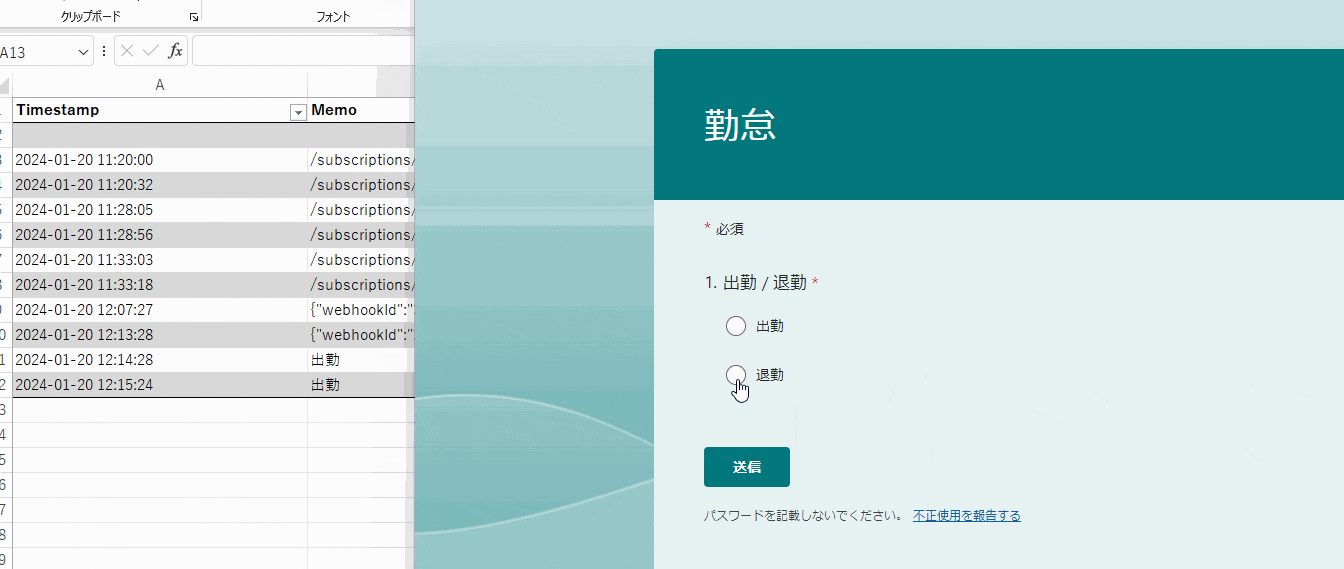
Task: Select Memo cell 出勤 in 12:15:24 row
Action: click(361, 385)
